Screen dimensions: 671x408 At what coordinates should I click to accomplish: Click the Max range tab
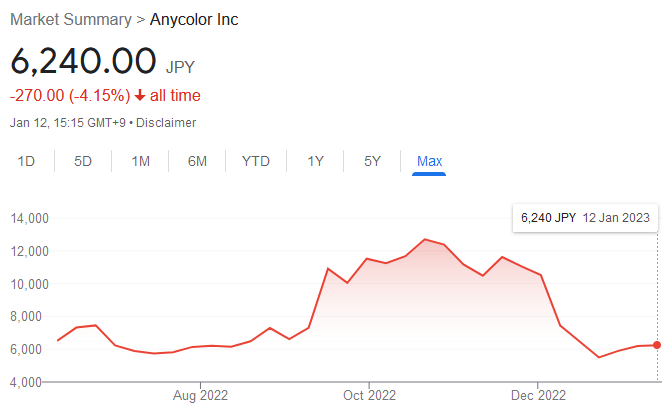[429, 161]
